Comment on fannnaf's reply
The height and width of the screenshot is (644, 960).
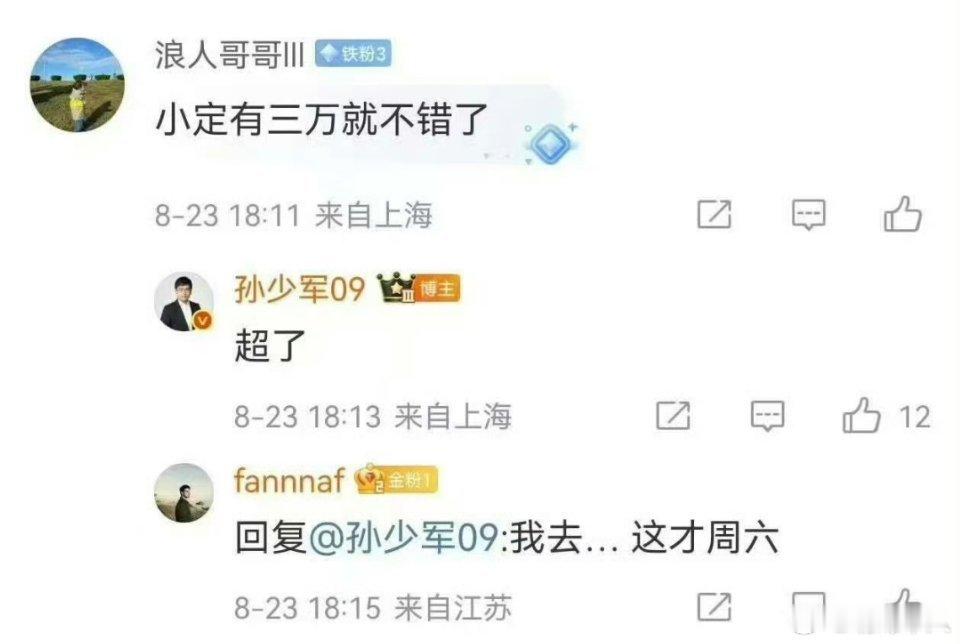tap(809, 609)
